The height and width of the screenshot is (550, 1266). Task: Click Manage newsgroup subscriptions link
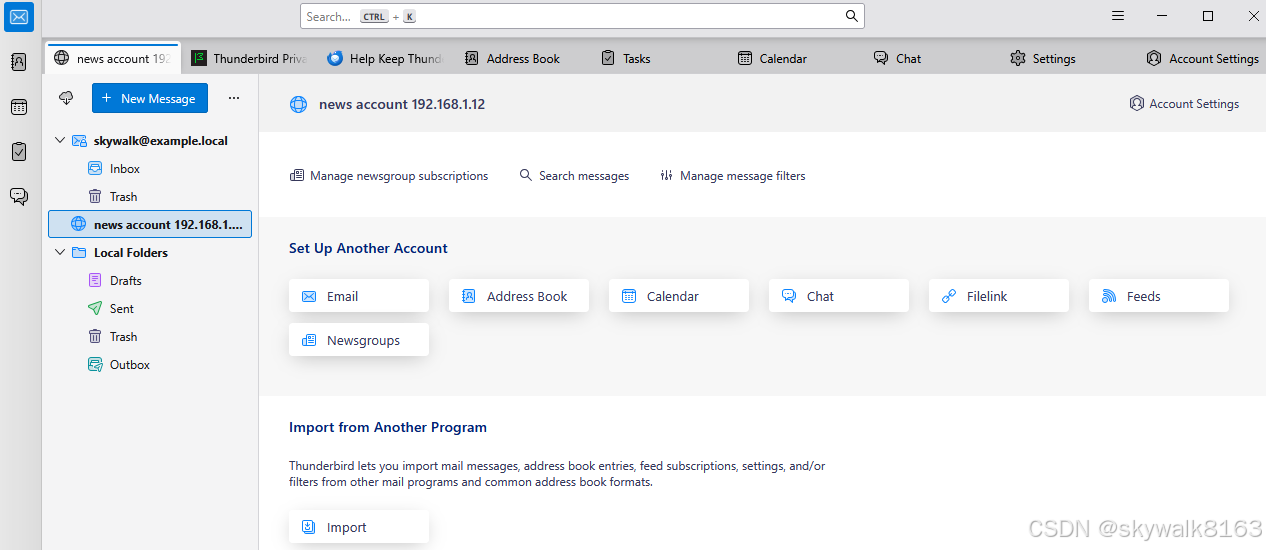pos(389,175)
